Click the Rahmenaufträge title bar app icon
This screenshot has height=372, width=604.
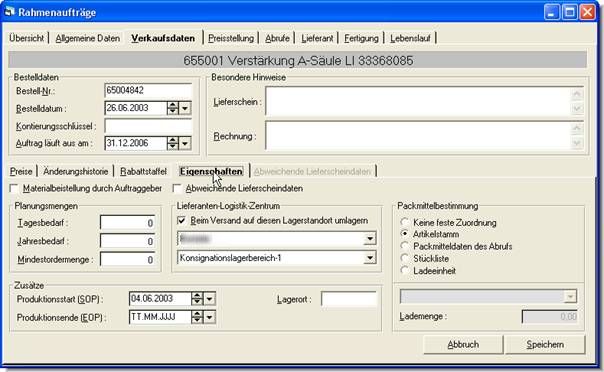pos(9,12)
